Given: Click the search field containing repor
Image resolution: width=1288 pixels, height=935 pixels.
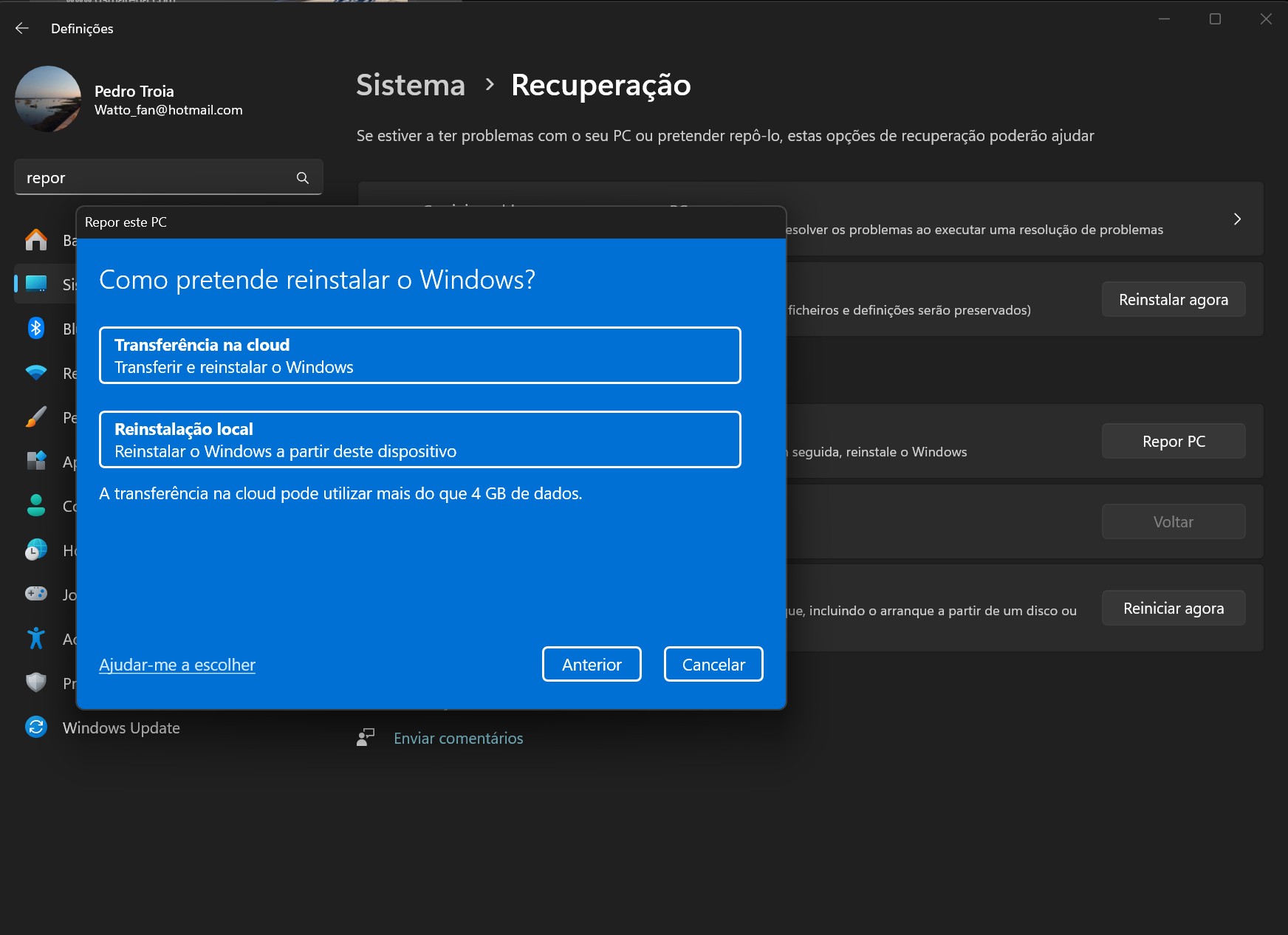Looking at the screenshot, I should (x=155, y=178).
